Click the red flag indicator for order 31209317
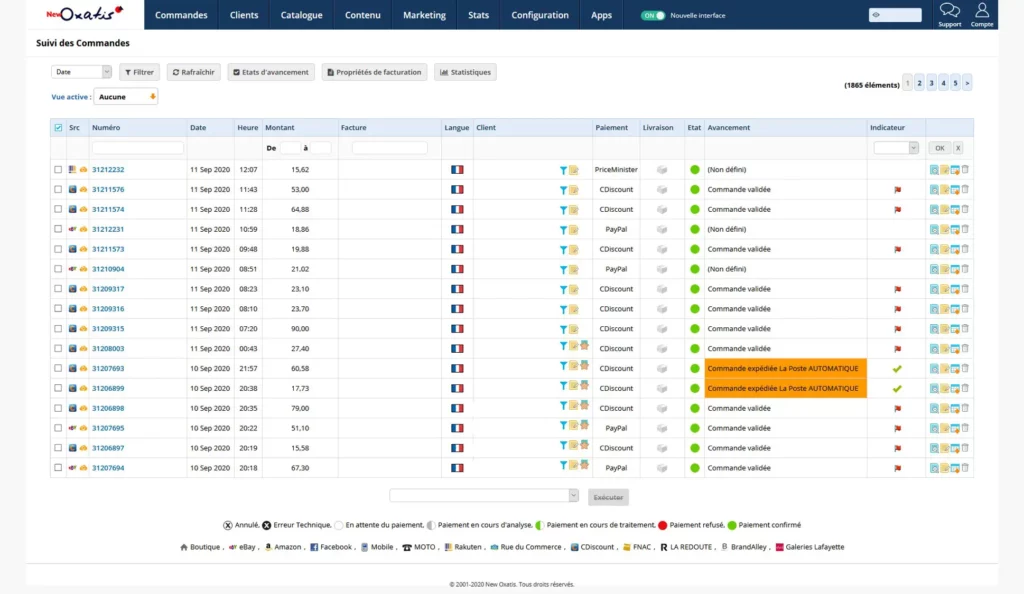1024x594 pixels. [x=898, y=289]
